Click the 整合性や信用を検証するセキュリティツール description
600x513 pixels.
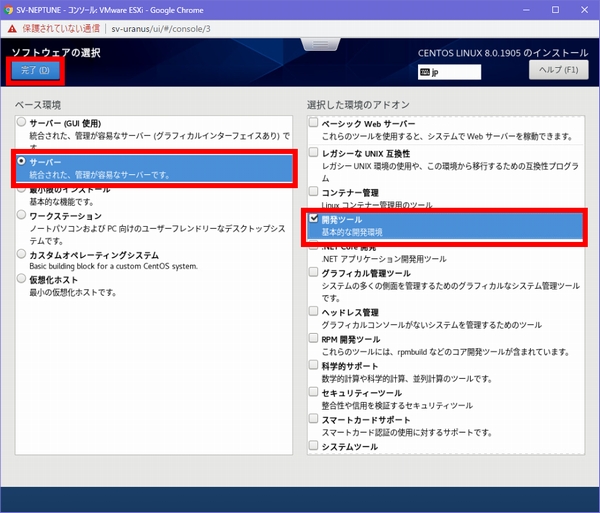click(397, 406)
